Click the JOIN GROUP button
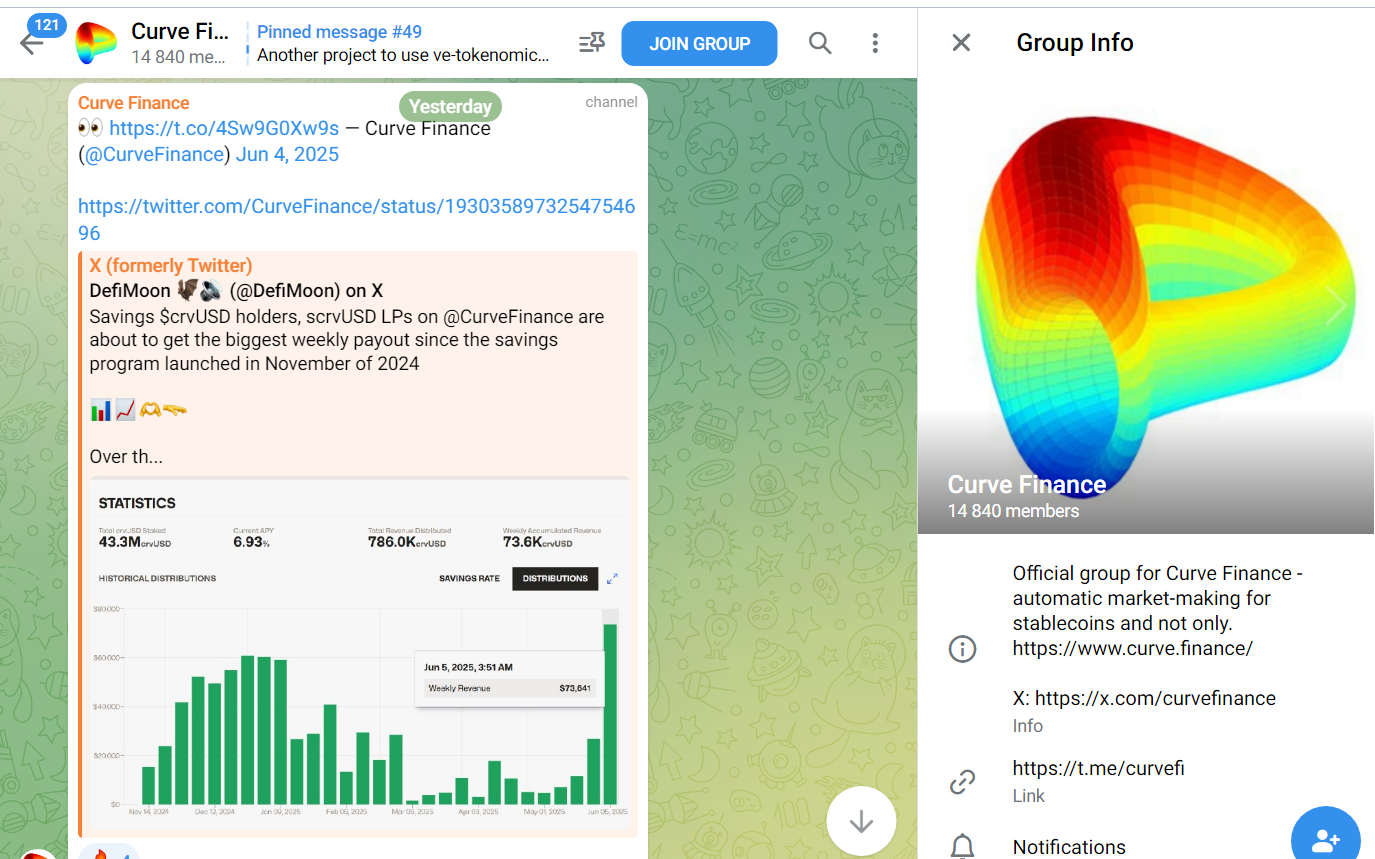The height and width of the screenshot is (859, 1375). (x=699, y=43)
